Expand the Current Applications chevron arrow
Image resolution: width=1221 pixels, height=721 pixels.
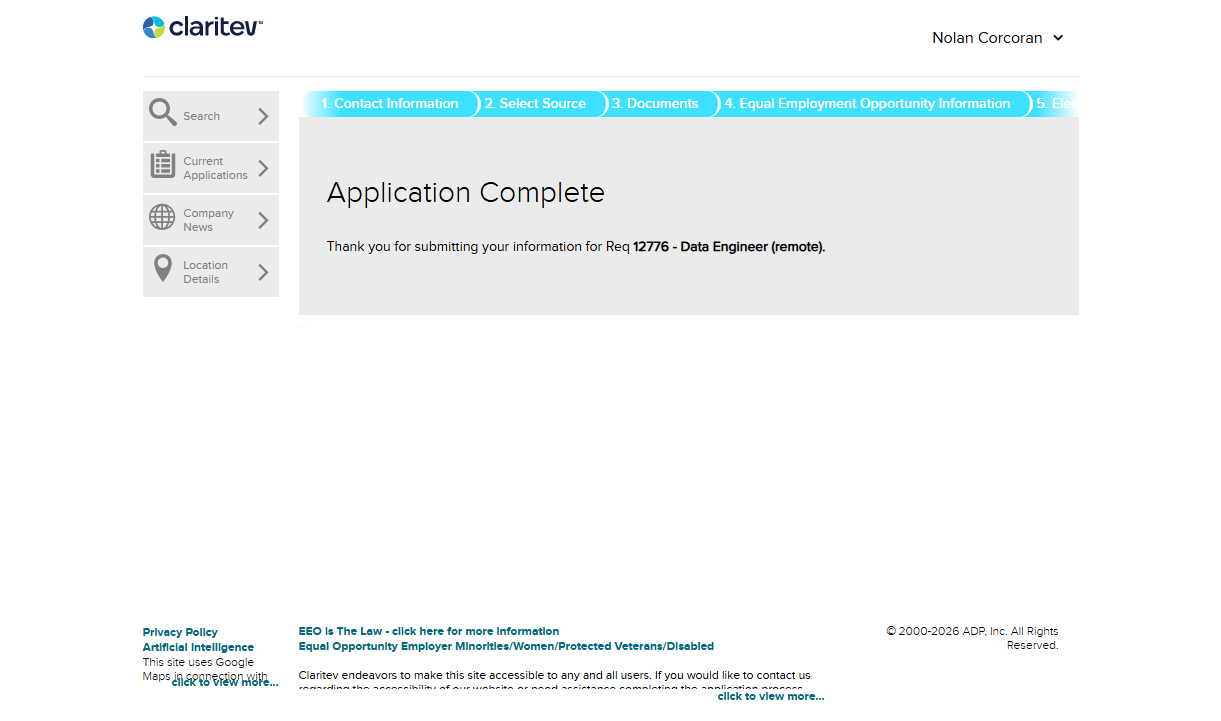[x=263, y=168]
